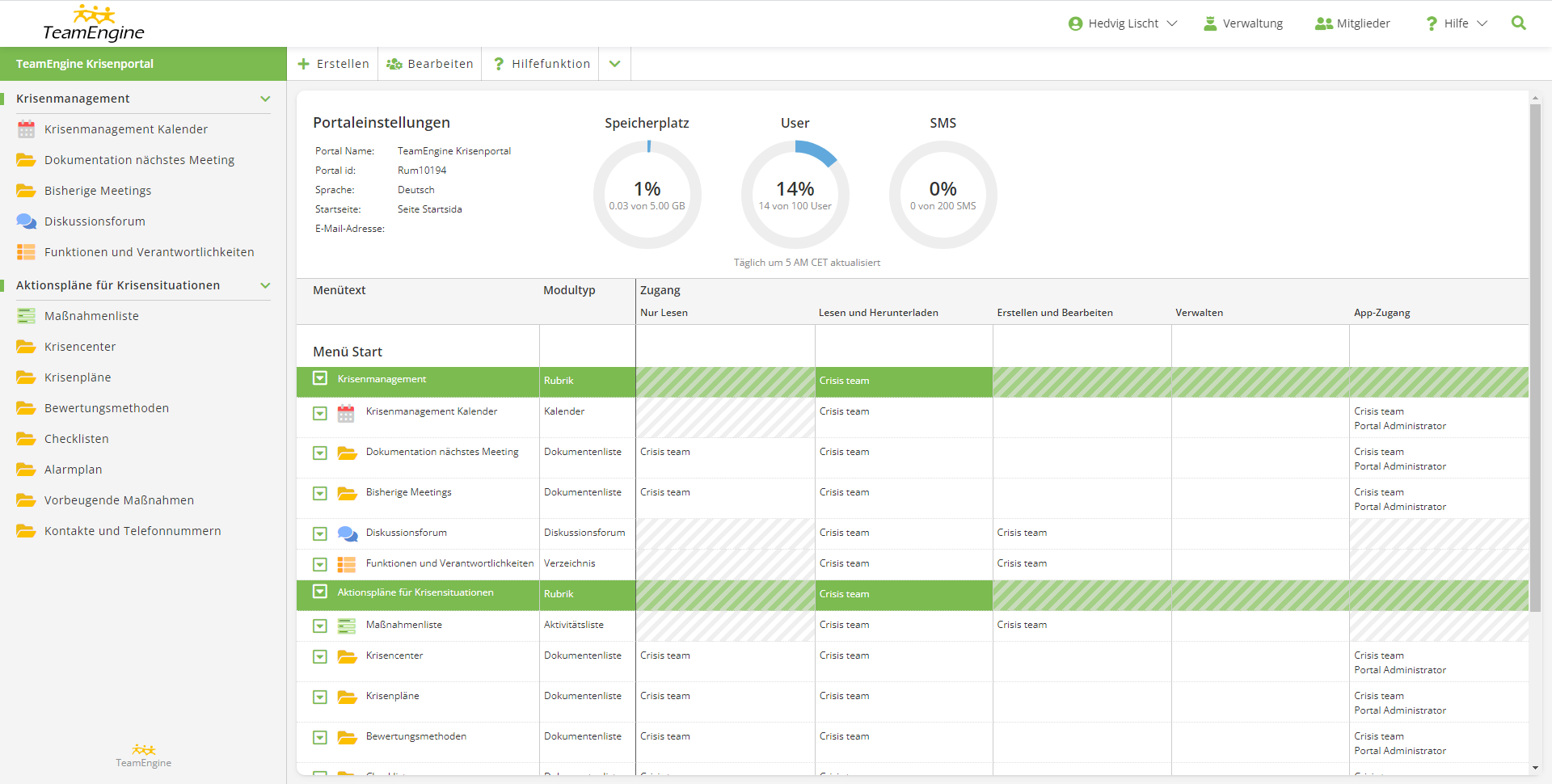Click sidebar Bisherige Meetings folder icon
The height and width of the screenshot is (784, 1552).
(26, 191)
